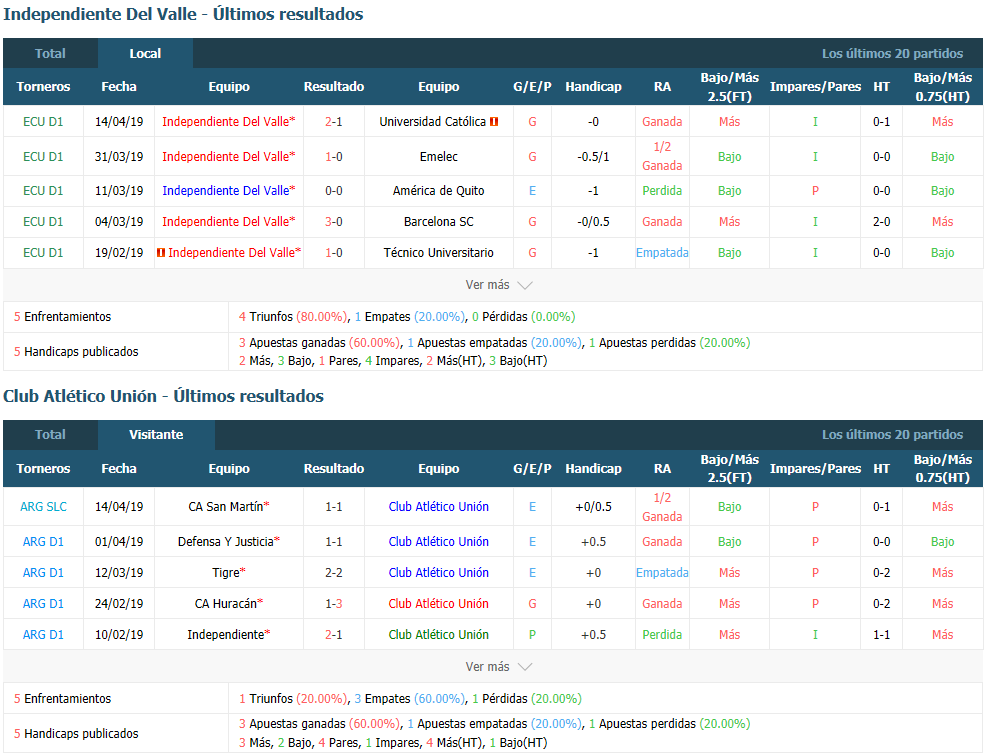
Task: Open the Tigre team link
Action: coord(226,573)
